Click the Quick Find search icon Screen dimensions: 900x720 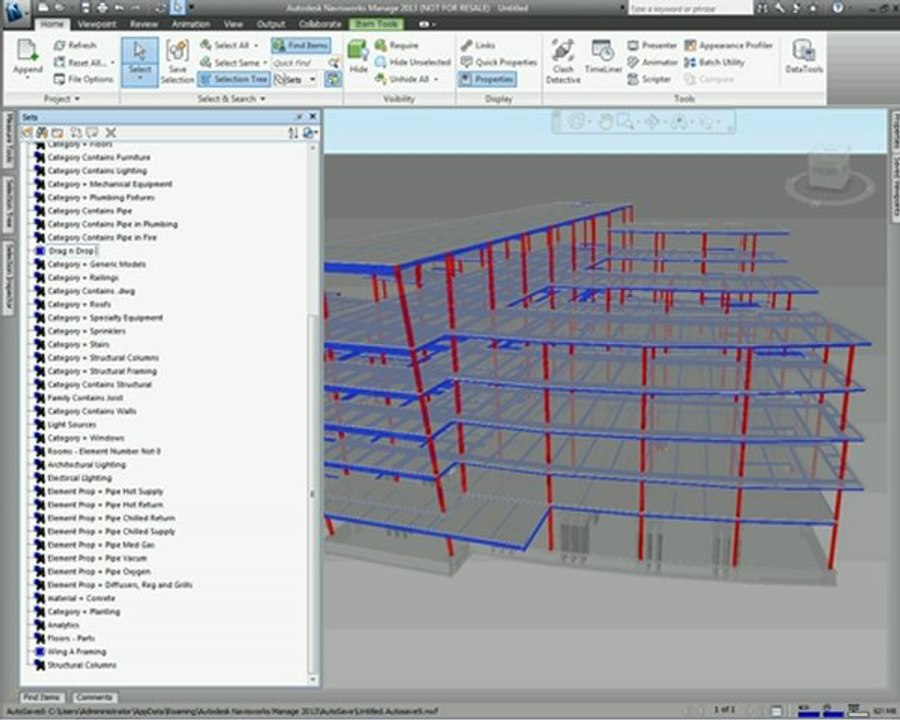pos(333,63)
